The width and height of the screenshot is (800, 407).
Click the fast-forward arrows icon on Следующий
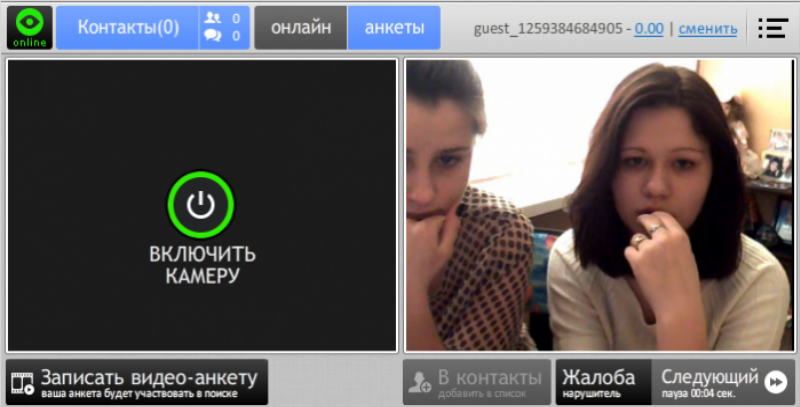click(776, 382)
